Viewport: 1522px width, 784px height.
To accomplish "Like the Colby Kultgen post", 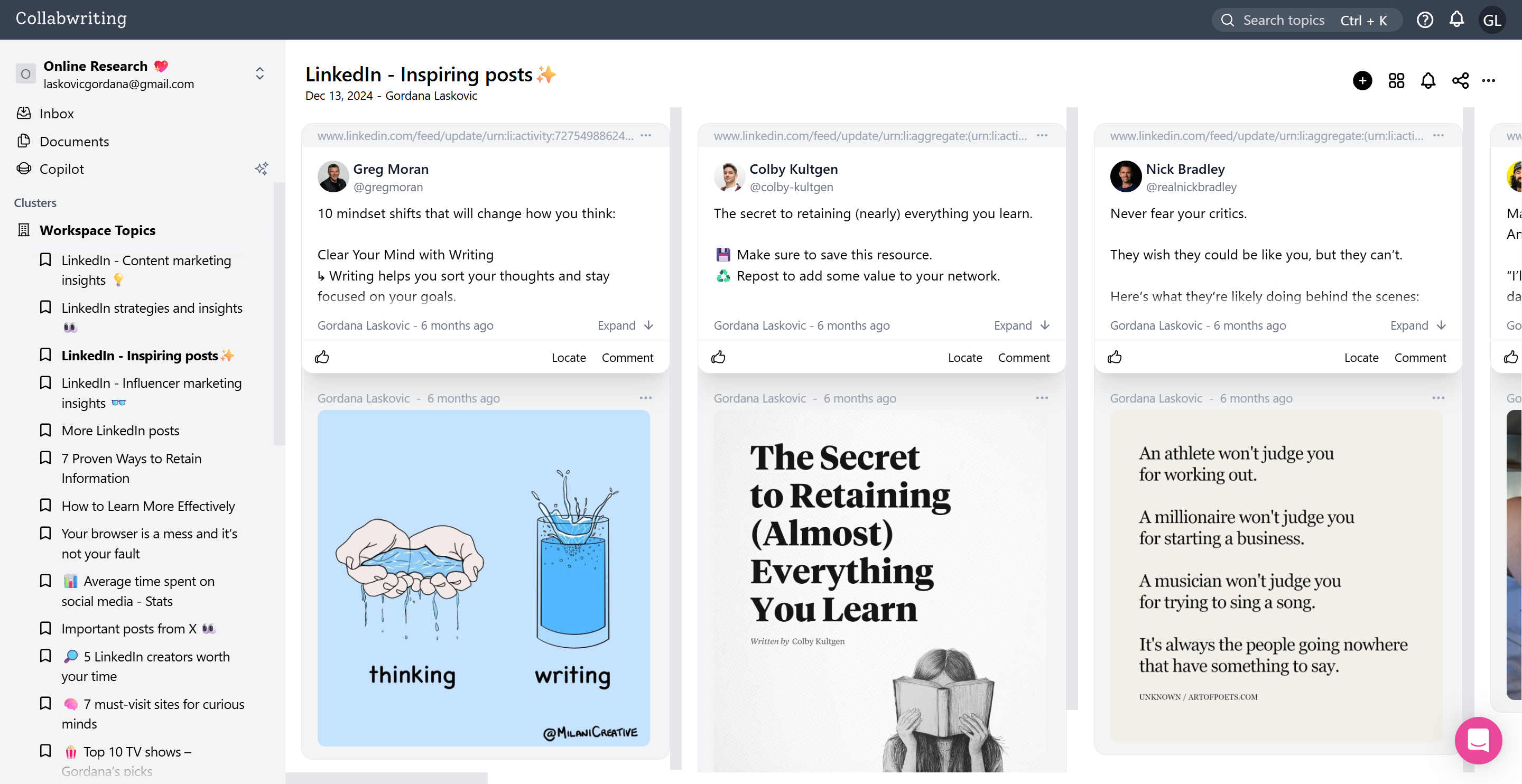I will click(x=719, y=357).
